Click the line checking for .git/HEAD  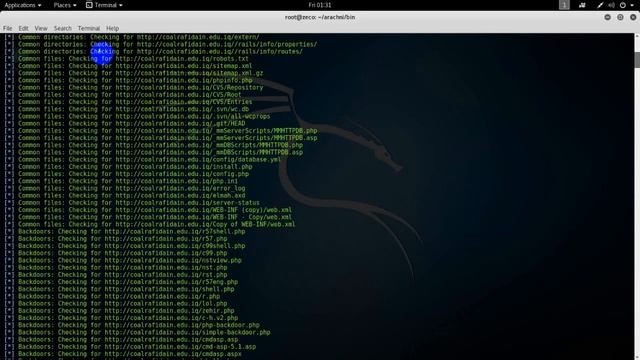[x=124, y=123]
